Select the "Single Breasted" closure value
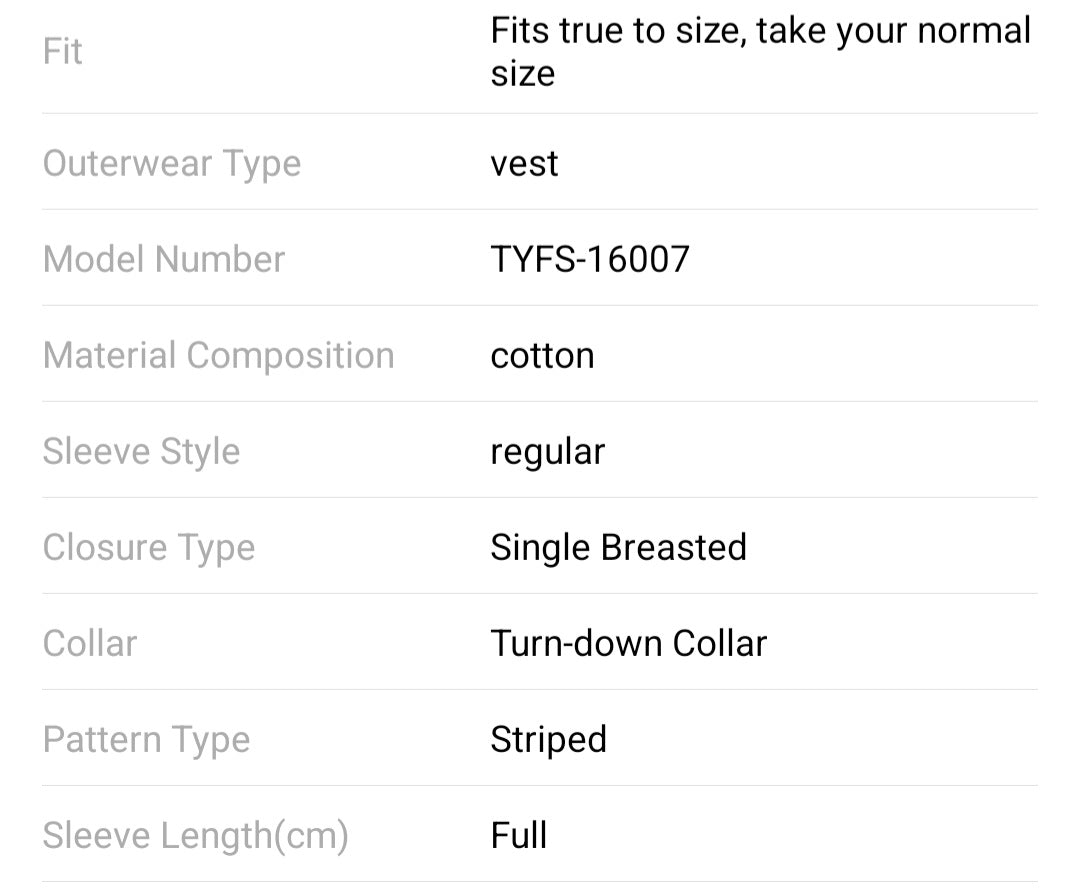This screenshot has width=1080, height=893. tap(618, 547)
